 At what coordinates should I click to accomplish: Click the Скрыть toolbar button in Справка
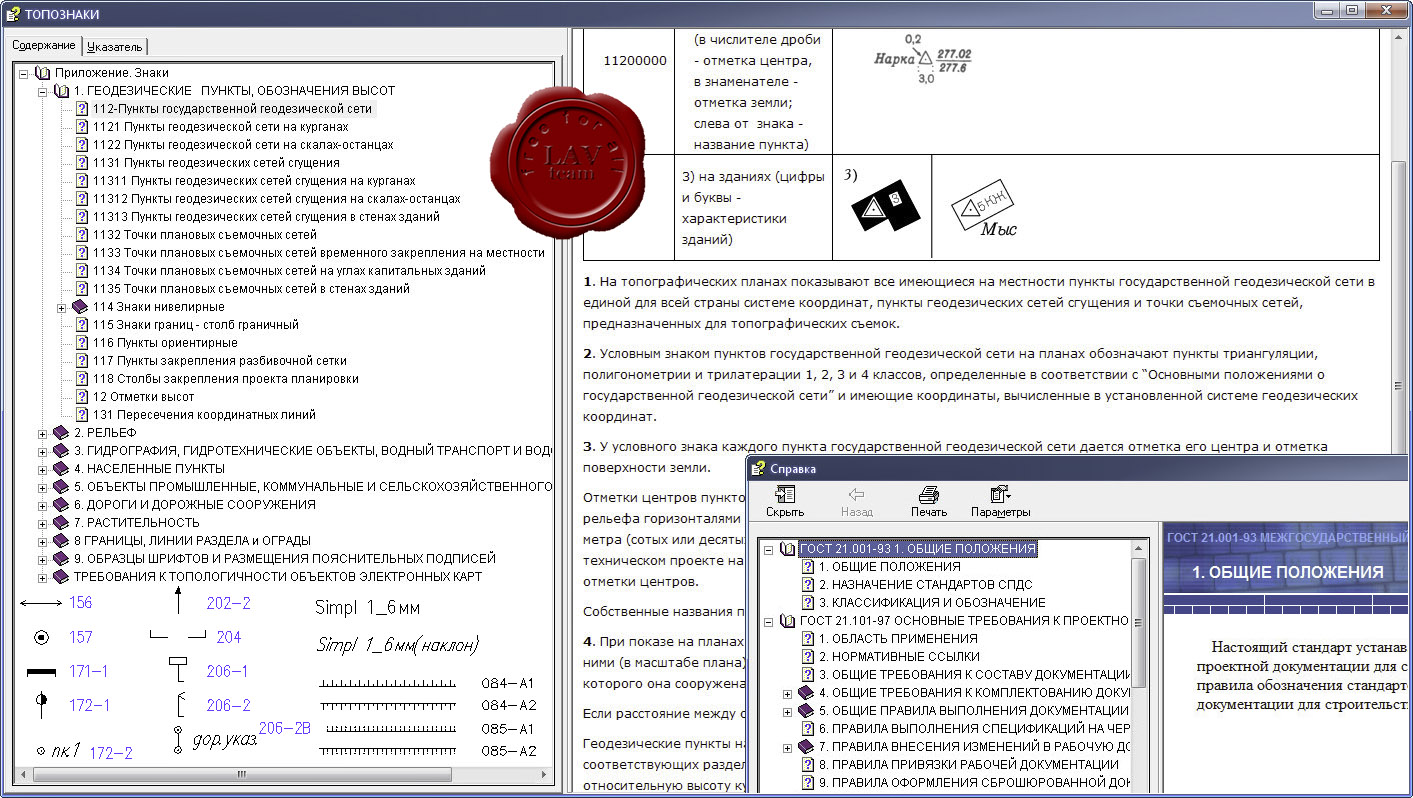click(x=785, y=501)
